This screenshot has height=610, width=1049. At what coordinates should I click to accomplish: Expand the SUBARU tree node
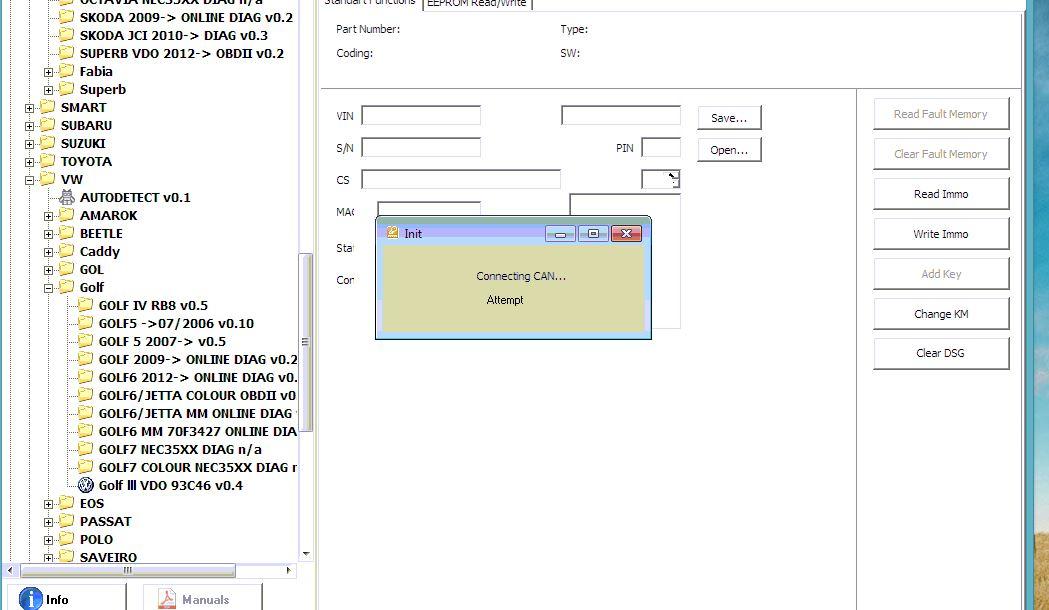point(30,126)
